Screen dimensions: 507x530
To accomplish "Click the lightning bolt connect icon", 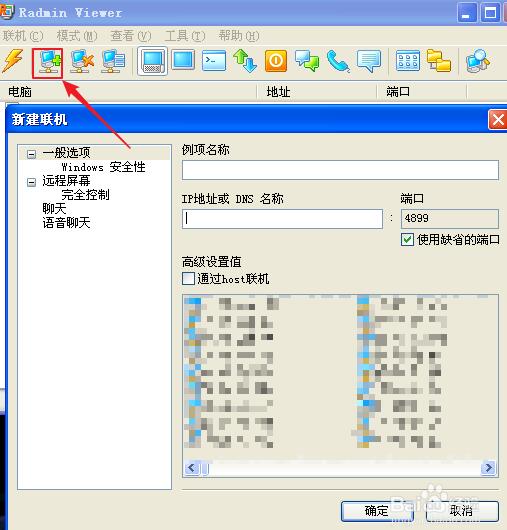I will tap(13, 61).
